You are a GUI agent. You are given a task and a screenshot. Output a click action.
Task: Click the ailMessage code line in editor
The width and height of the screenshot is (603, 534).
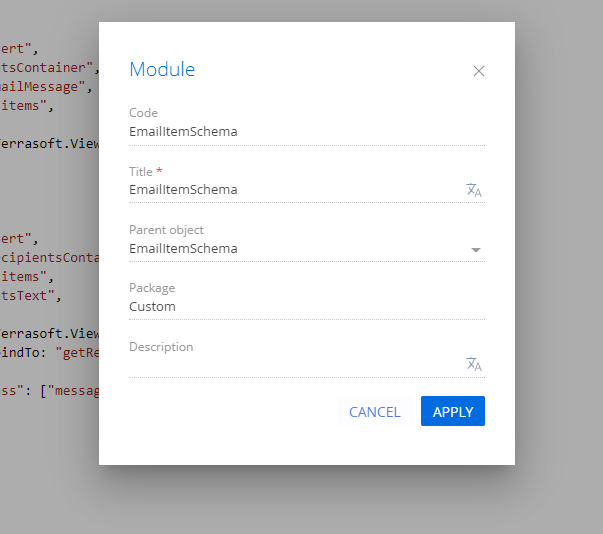[x=46, y=87]
